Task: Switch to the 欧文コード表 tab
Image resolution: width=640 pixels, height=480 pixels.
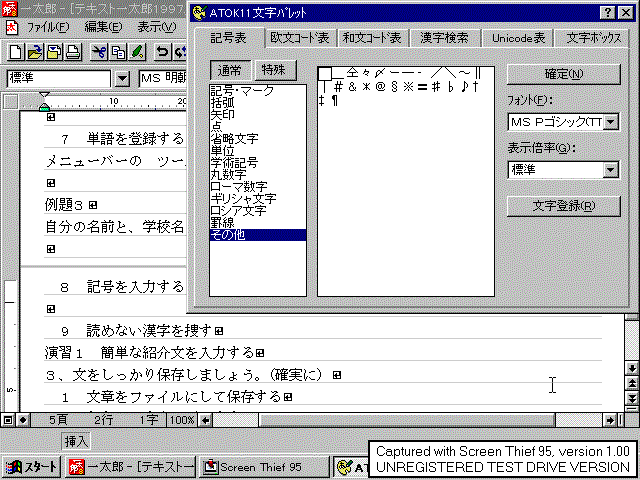Action: click(x=300, y=38)
